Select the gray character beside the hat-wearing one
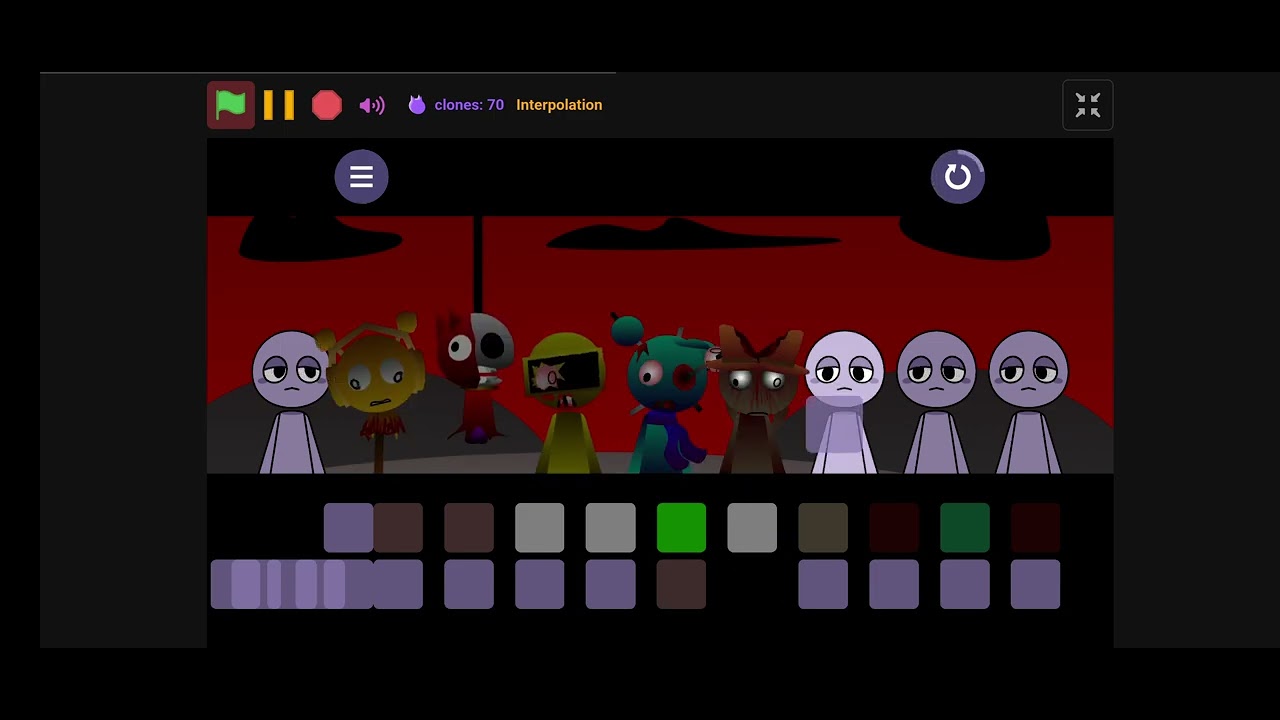The width and height of the screenshot is (1280, 720). (844, 402)
